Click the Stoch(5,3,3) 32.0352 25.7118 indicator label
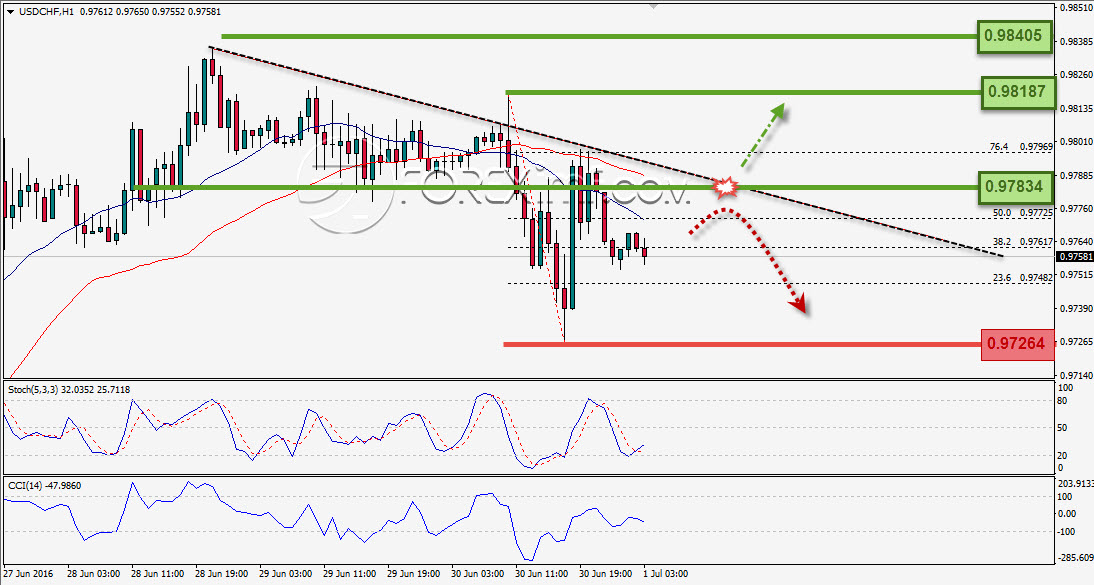This screenshot has height=585, width=1094. (x=69, y=390)
